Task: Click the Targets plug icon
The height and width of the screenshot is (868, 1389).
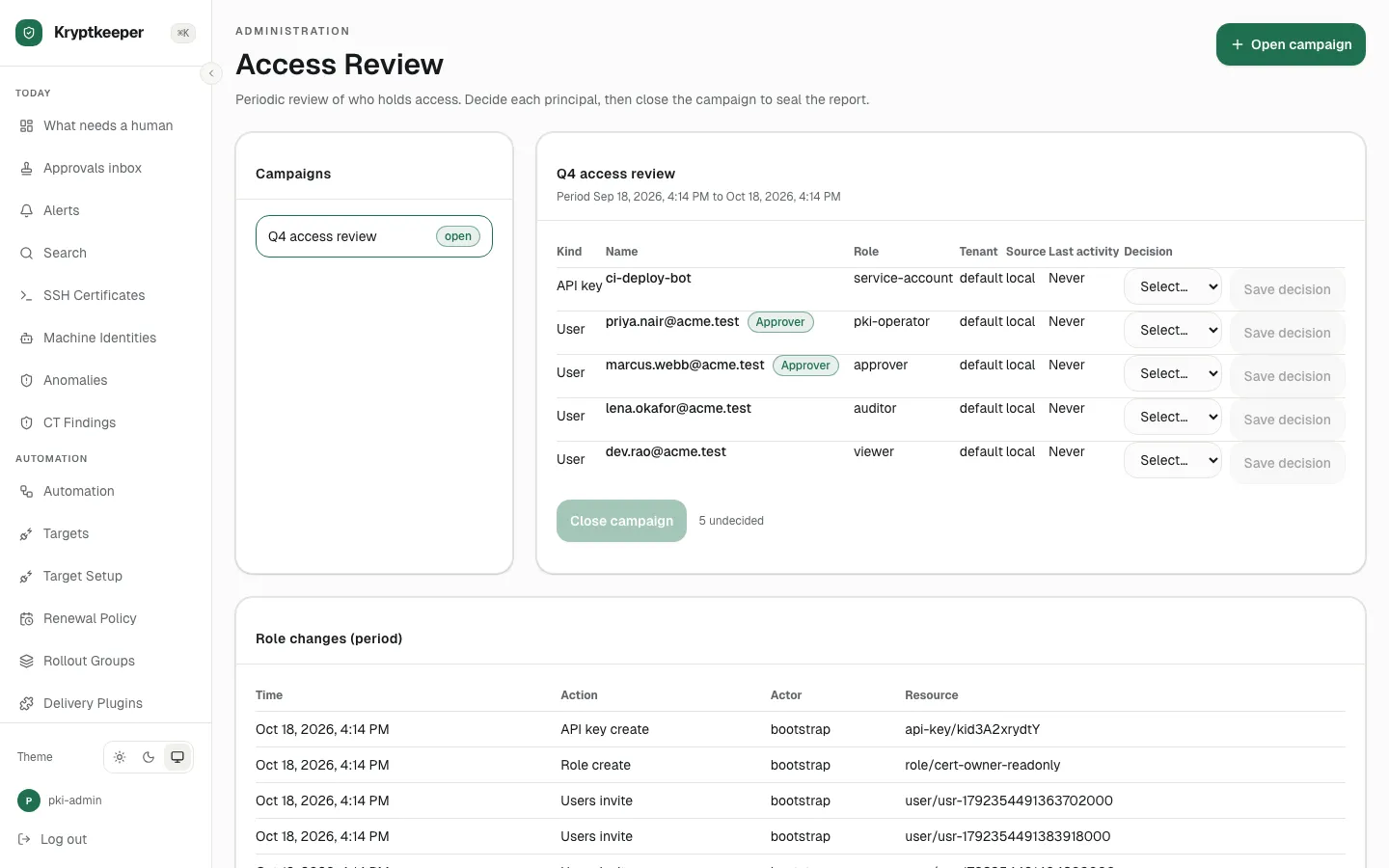Action: (26, 534)
